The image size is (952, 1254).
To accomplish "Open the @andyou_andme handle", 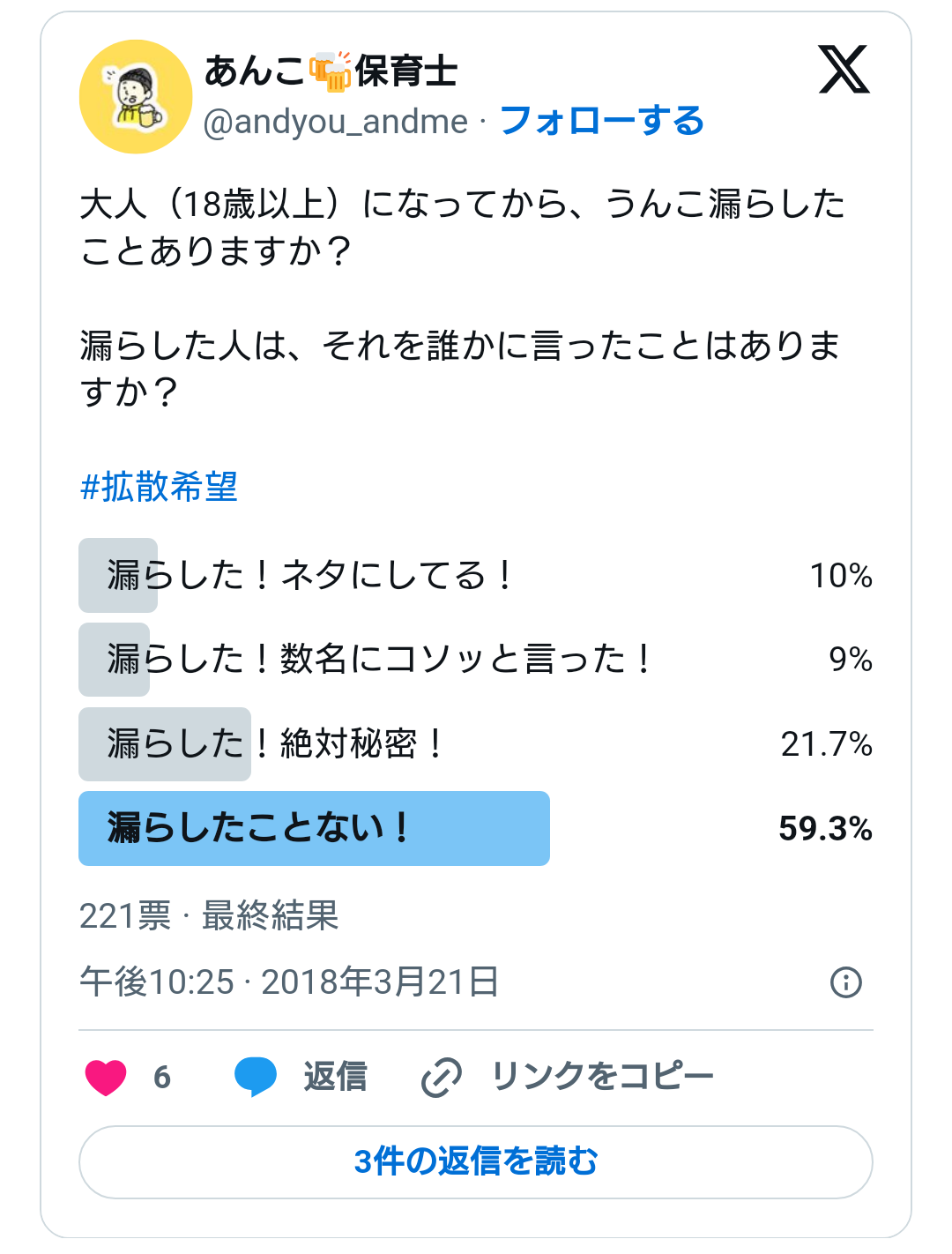I will pyautogui.click(x=336, y=122).
